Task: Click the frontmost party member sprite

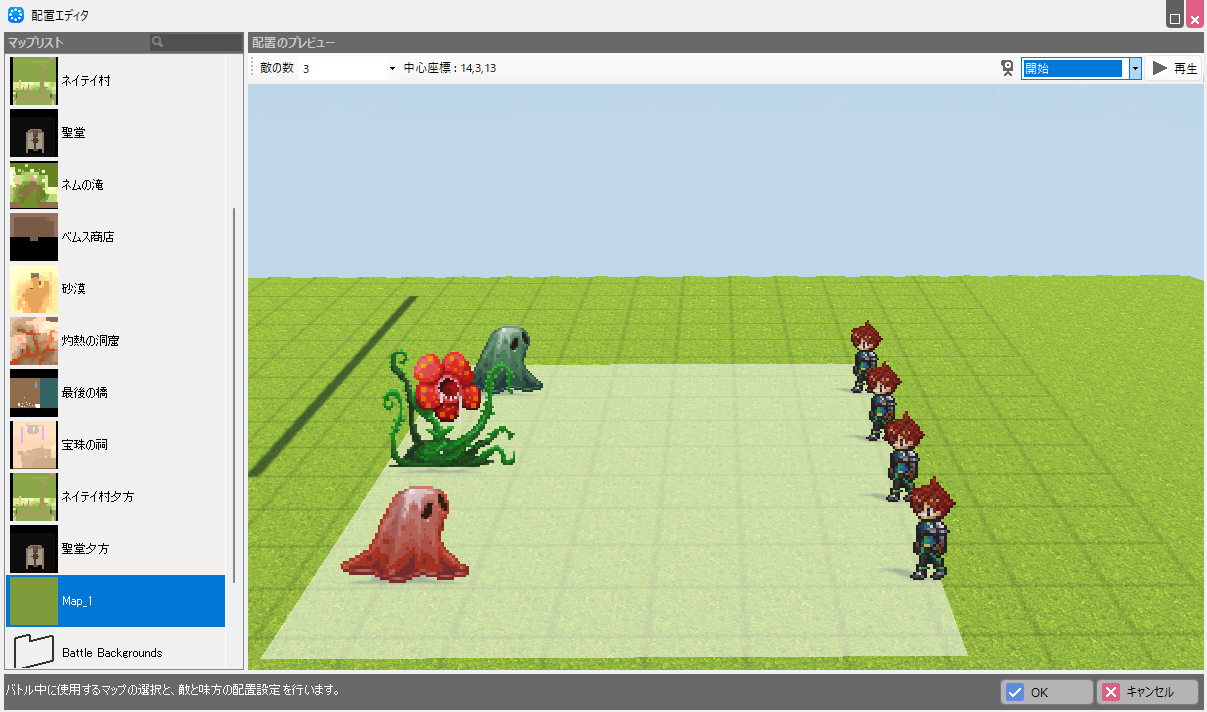Action: pyautogui.click(x=932, y=529)
